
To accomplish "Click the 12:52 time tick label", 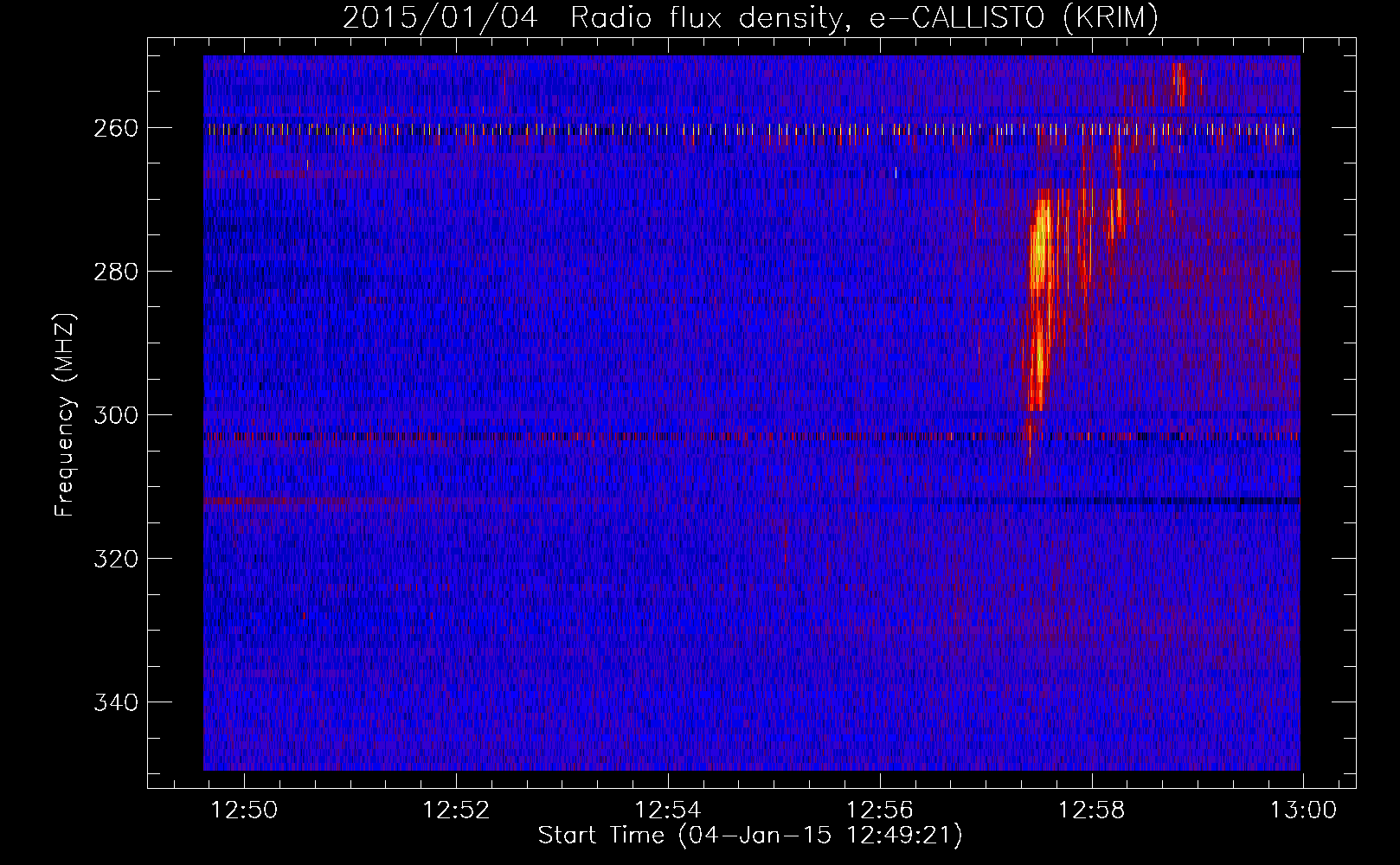I will (457, 811).
